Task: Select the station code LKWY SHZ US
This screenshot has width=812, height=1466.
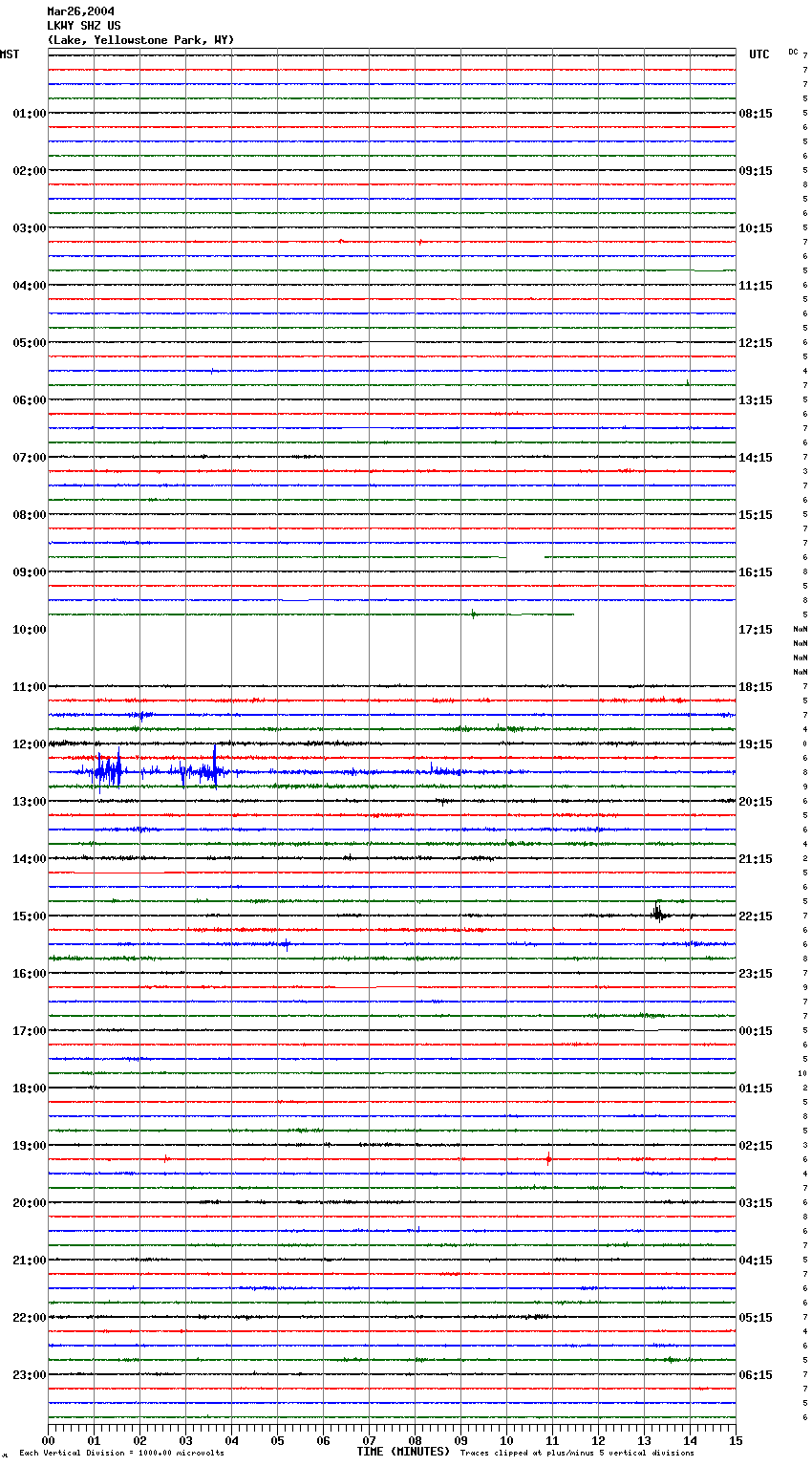Action: [x=84, y=26]
